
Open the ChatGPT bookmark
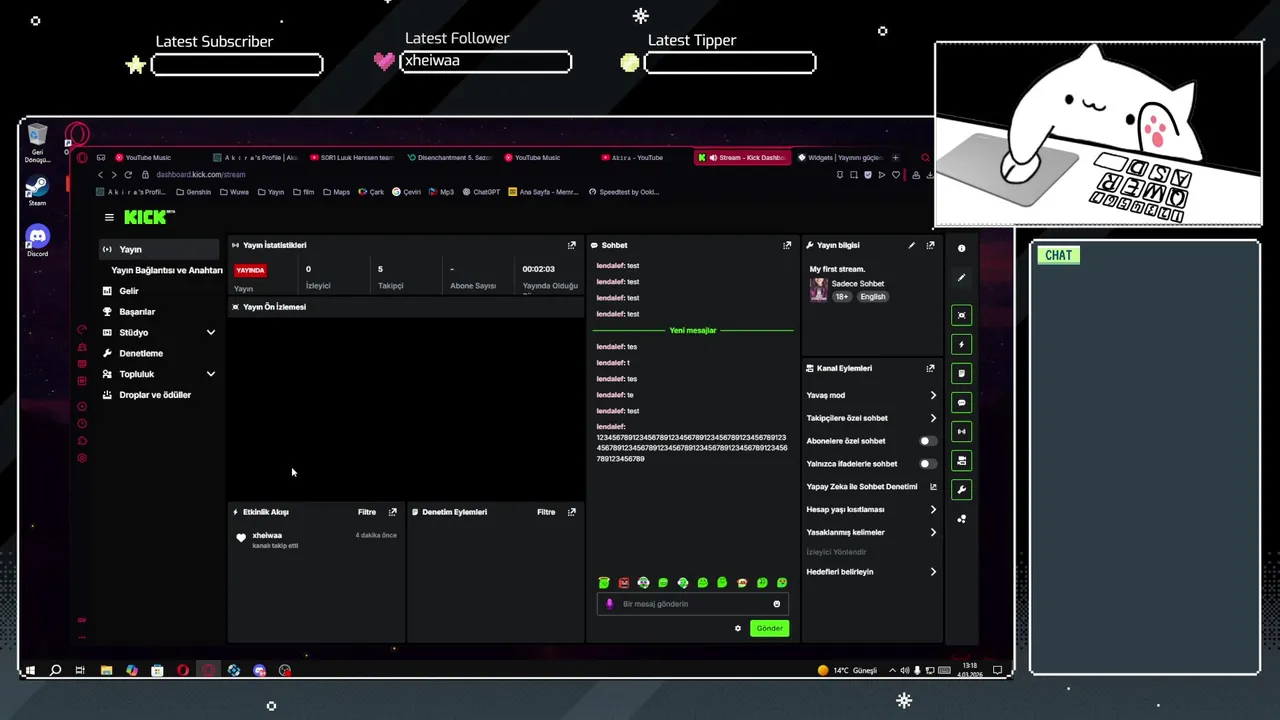(x=480, y=192)
